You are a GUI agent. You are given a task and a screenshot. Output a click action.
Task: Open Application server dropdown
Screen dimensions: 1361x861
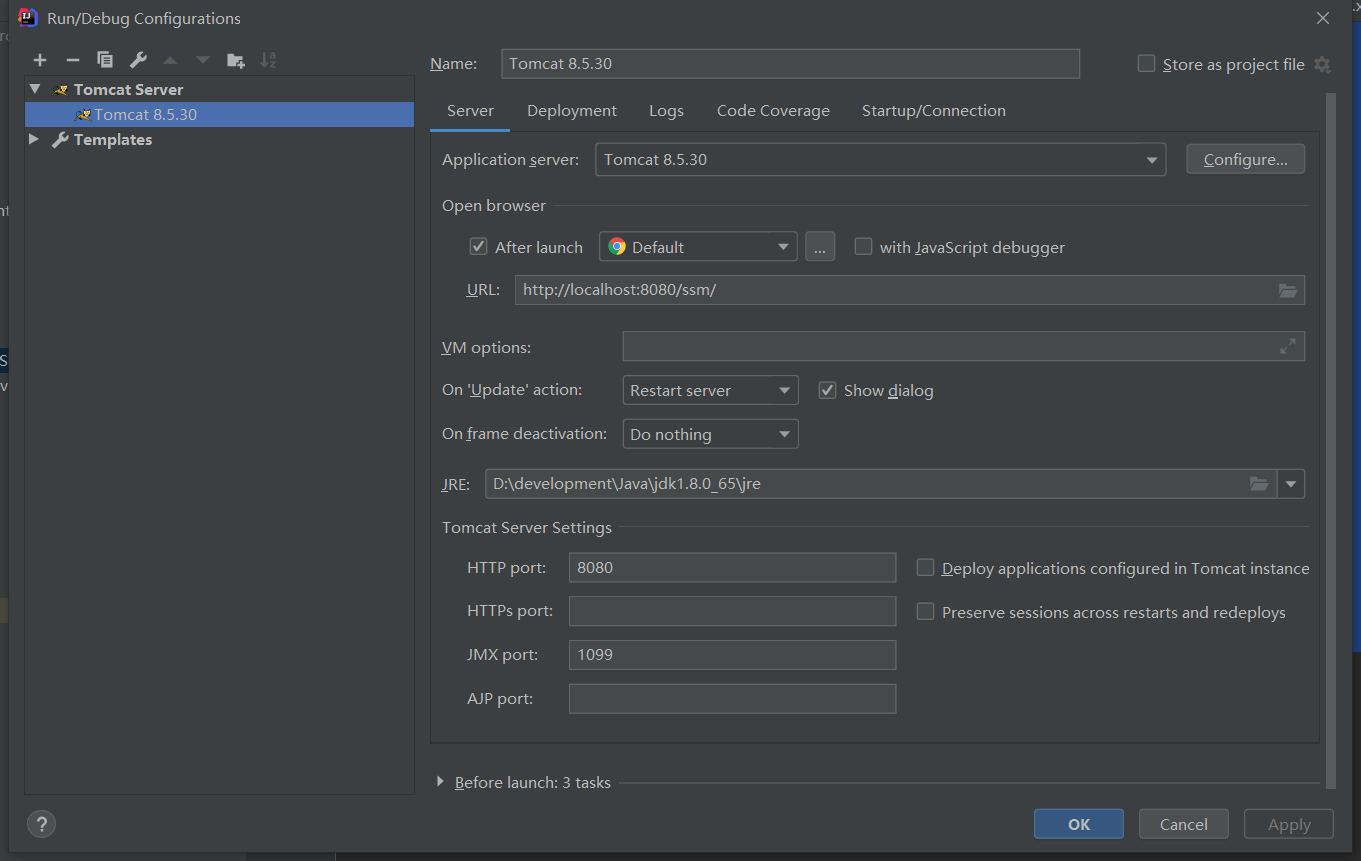(880, 159)
